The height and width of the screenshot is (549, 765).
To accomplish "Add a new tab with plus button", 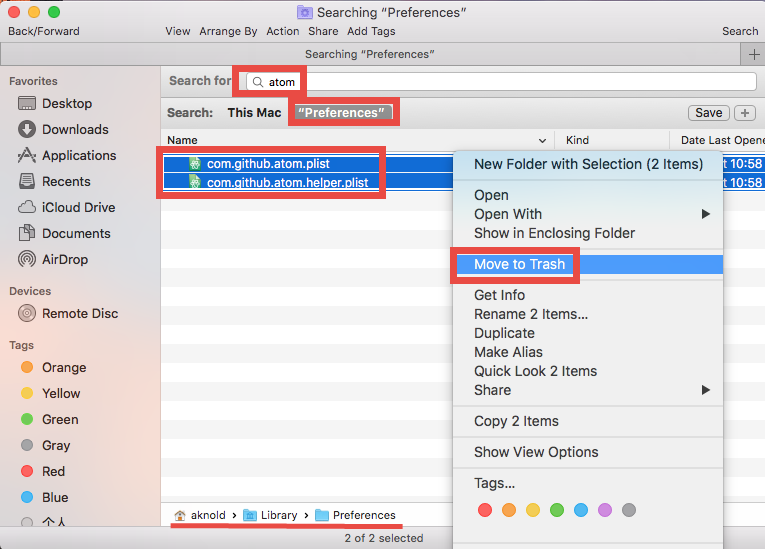I will [x=753, y=54].
